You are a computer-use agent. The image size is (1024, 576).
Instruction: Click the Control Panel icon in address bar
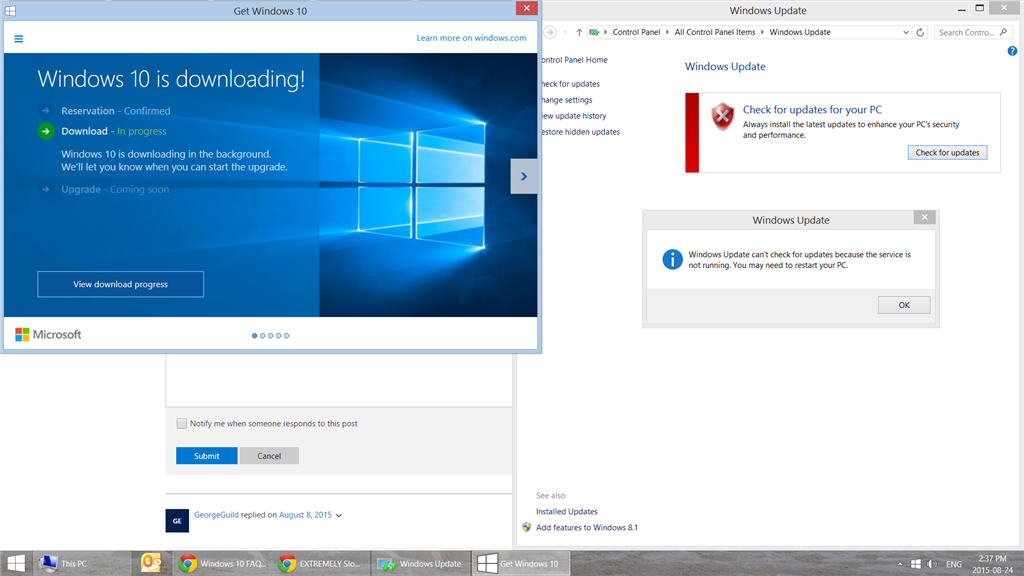point(594,32)
